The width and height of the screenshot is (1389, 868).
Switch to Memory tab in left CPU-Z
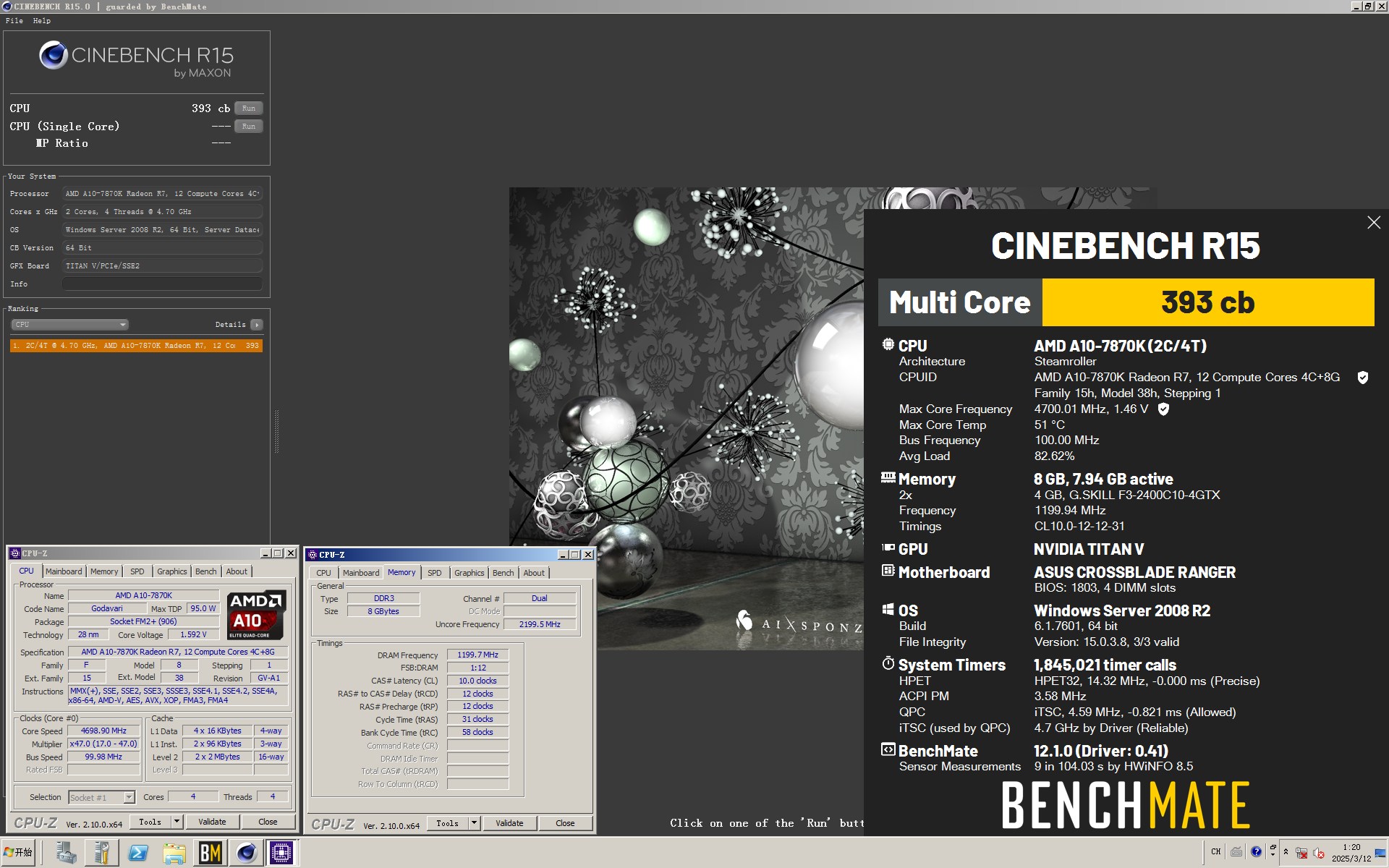coord(104,571)
